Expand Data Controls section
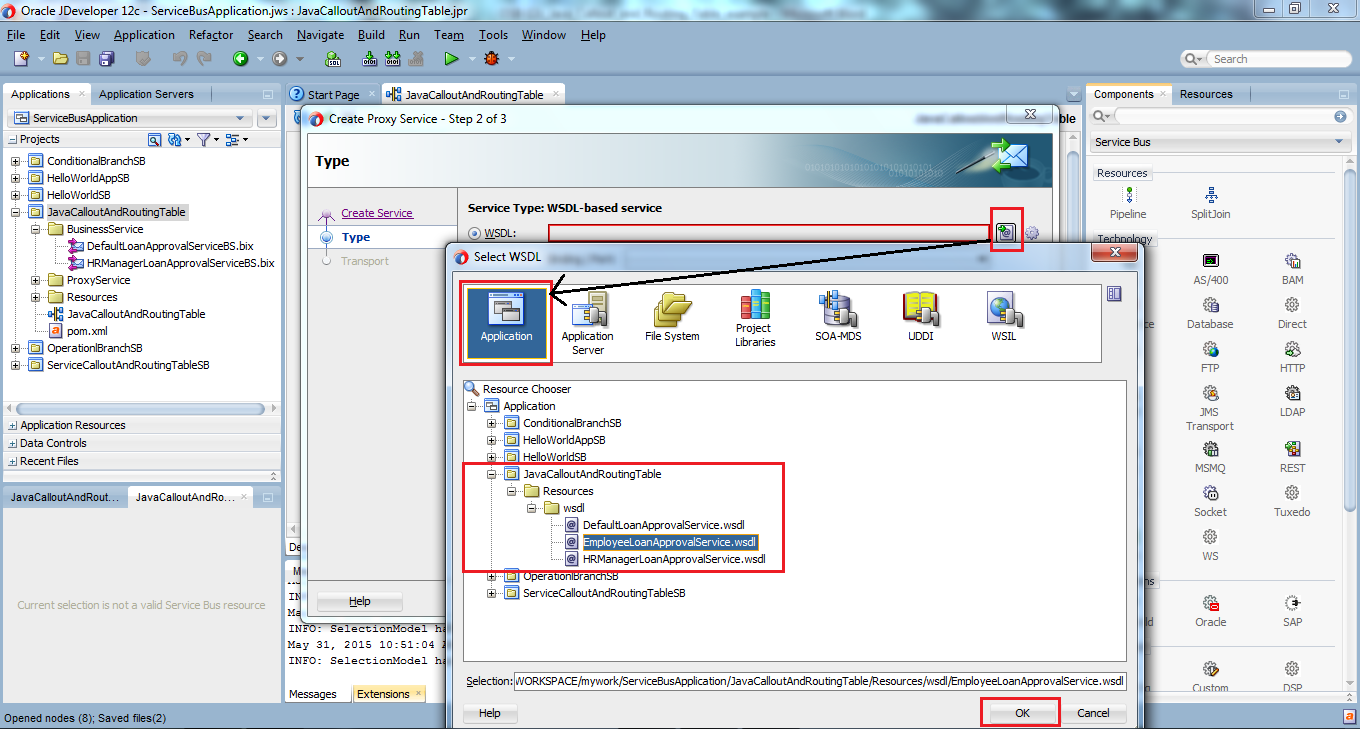Viewport: 1360px width, 729px height. click(x=12, y=444)
